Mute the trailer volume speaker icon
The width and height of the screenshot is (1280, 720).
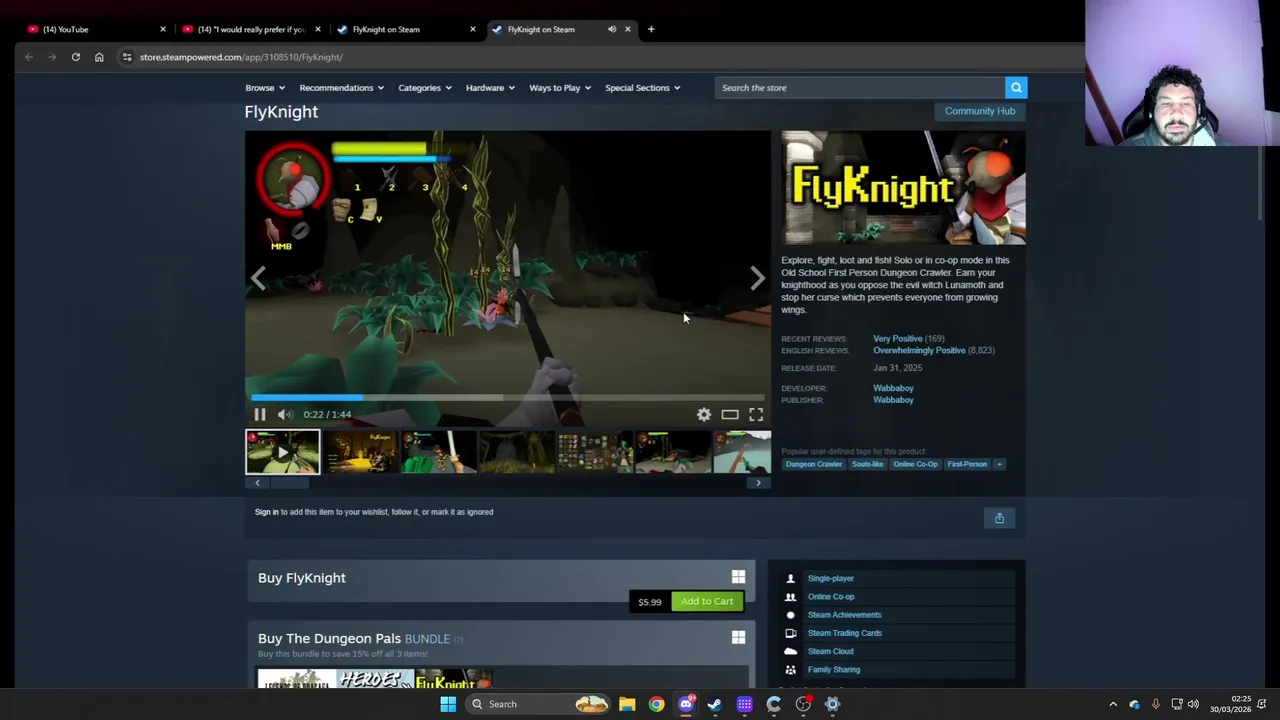(x=285, y=414)
